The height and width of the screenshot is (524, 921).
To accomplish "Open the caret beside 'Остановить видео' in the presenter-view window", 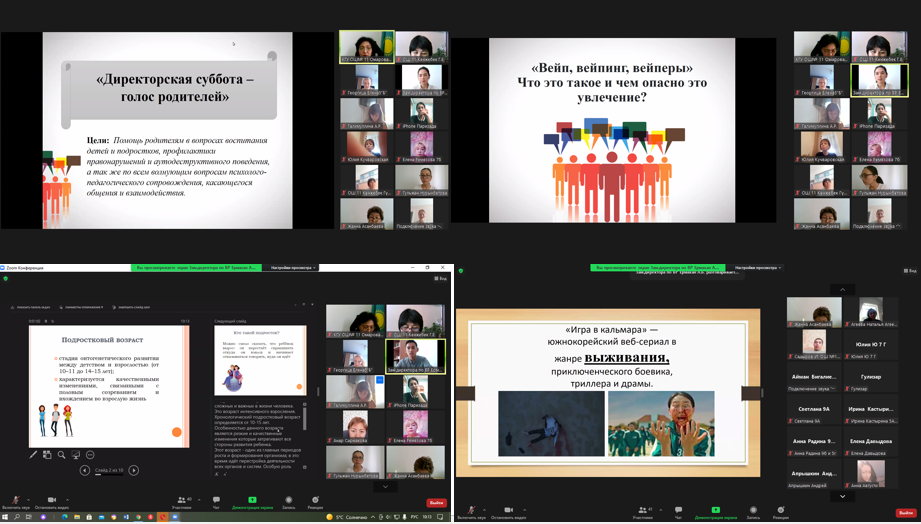I will [67, 500].
